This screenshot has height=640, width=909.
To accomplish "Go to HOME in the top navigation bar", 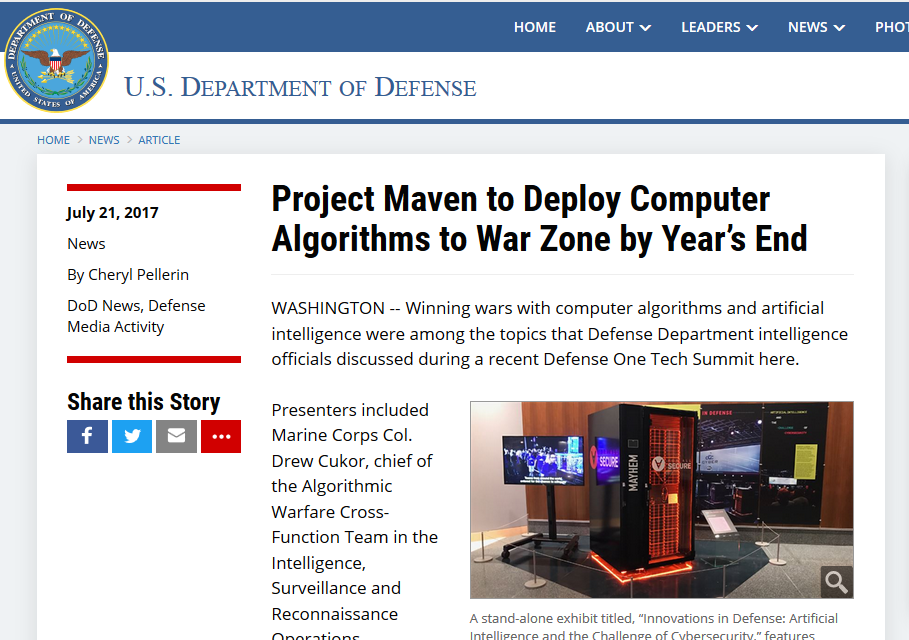I will [x=535, y=27].
